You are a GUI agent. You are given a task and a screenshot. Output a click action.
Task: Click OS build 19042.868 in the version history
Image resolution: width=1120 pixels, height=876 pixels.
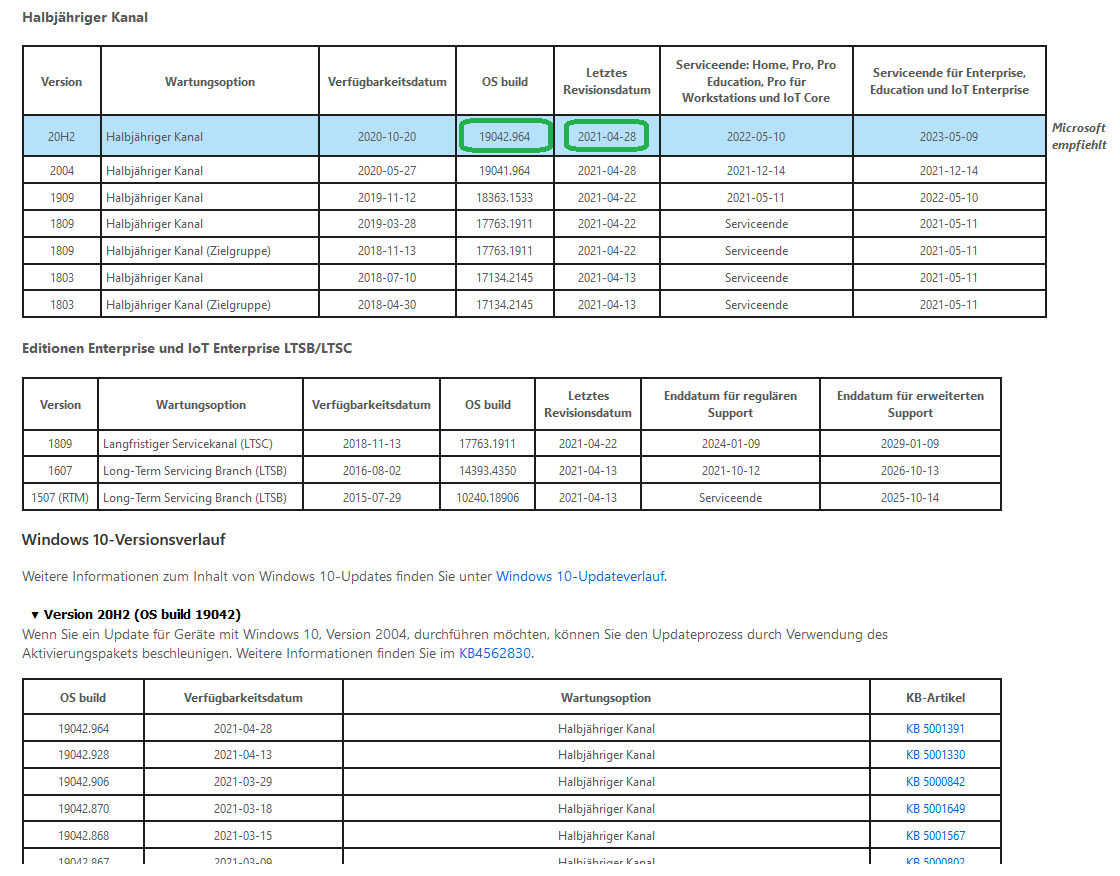coord(84,835)
